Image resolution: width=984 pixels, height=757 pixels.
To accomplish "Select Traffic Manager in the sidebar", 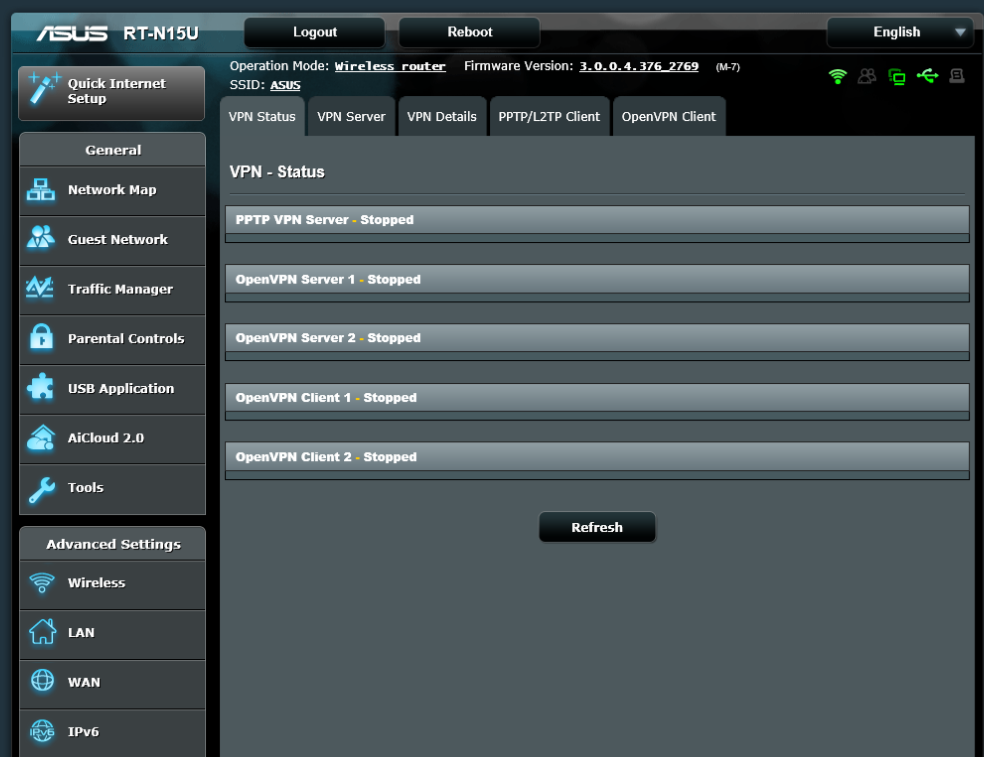I will (112, 289).
